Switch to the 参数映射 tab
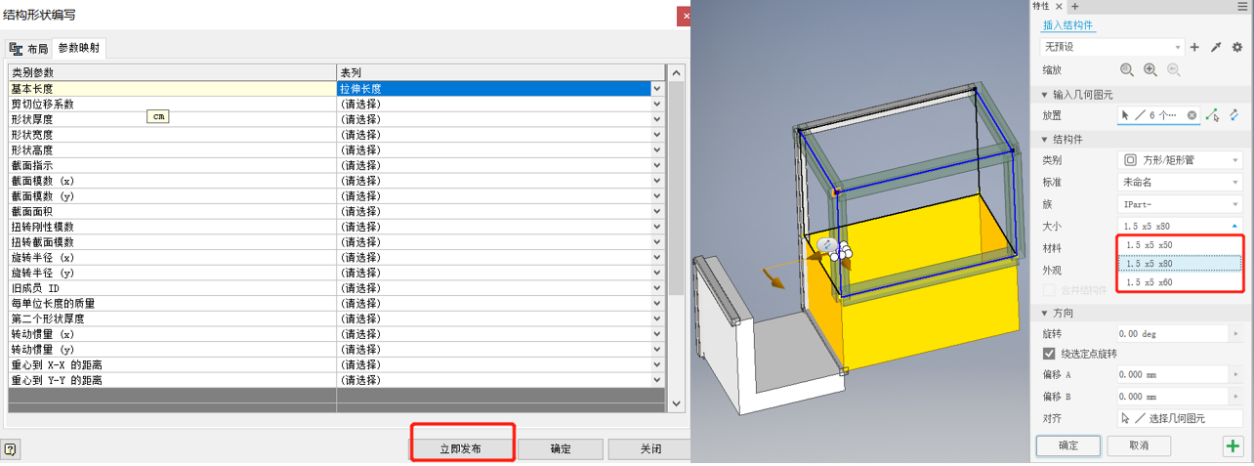The height and width of the screenshot is (466, 1254). (79, 48)
